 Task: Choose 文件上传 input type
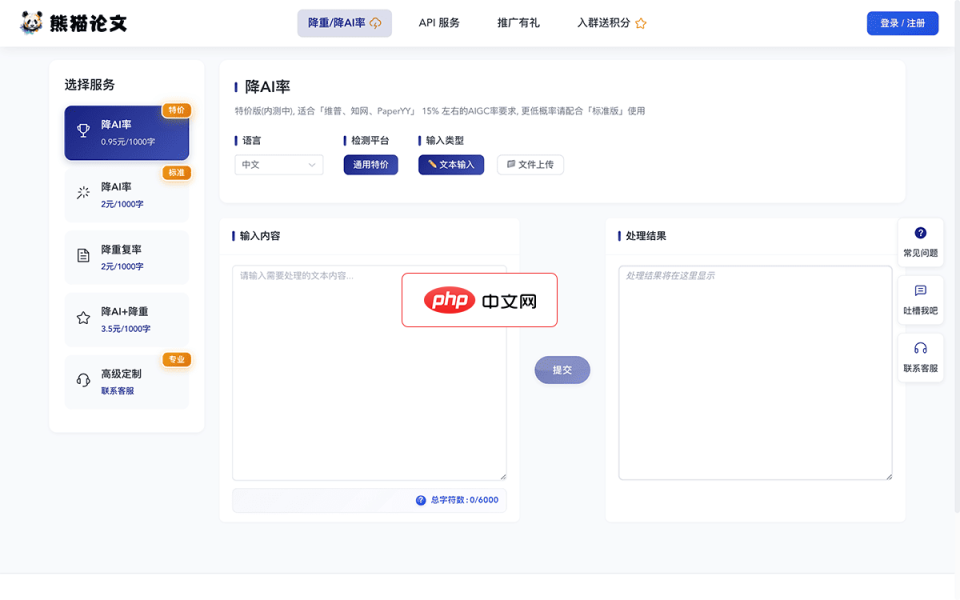point(530,165)
